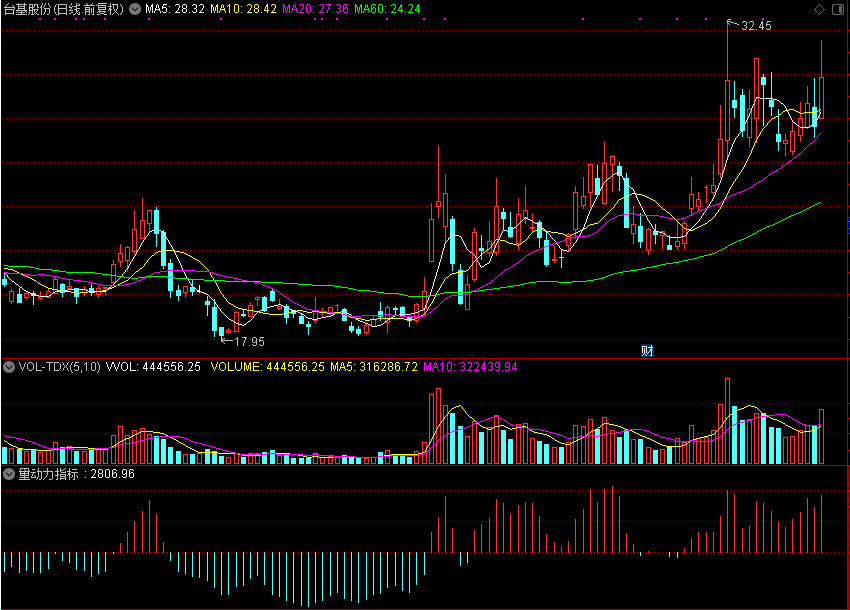The width and height of the screenshot is (850, 610).
Task: Click the VVOL: 444556.25 value
Action: coord(153,367)
